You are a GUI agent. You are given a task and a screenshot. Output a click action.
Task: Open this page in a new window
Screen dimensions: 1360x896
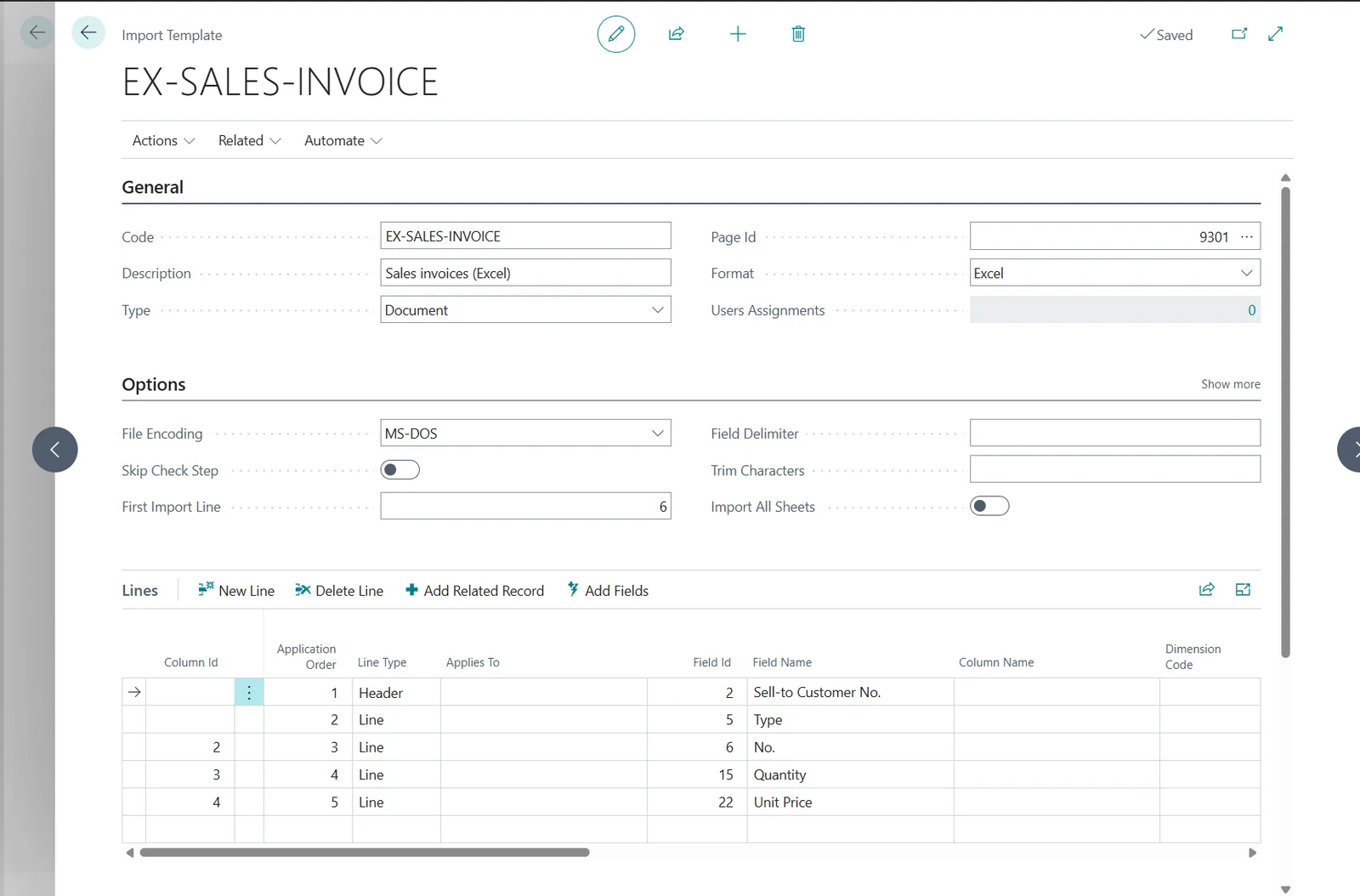click(x=1239, y=34)
